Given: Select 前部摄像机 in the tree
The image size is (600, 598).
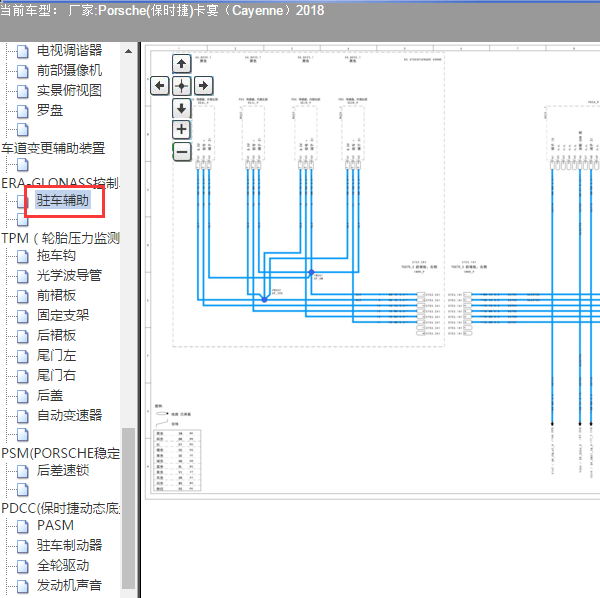Looking at the screenshot, I should (x=69, y=70).
